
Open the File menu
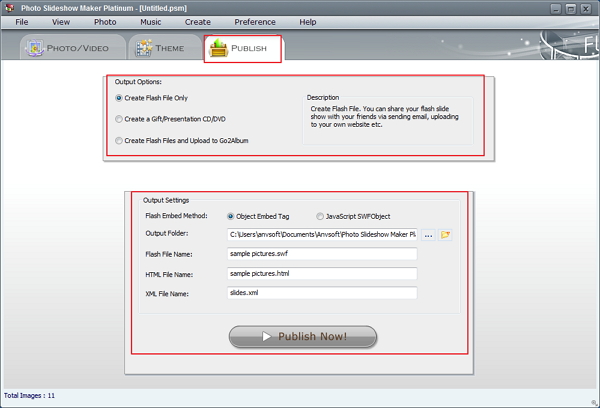tap(21, 22)
